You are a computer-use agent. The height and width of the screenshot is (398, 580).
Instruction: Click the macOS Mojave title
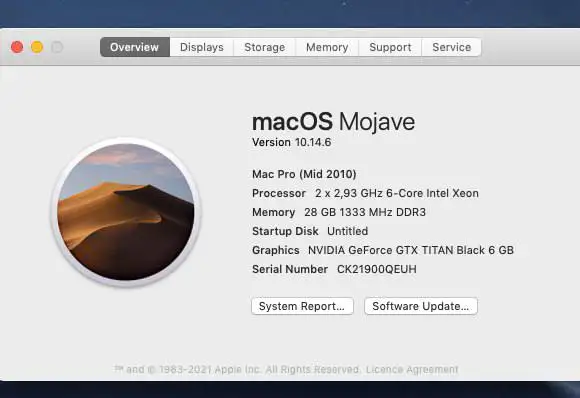click(333, 122)
